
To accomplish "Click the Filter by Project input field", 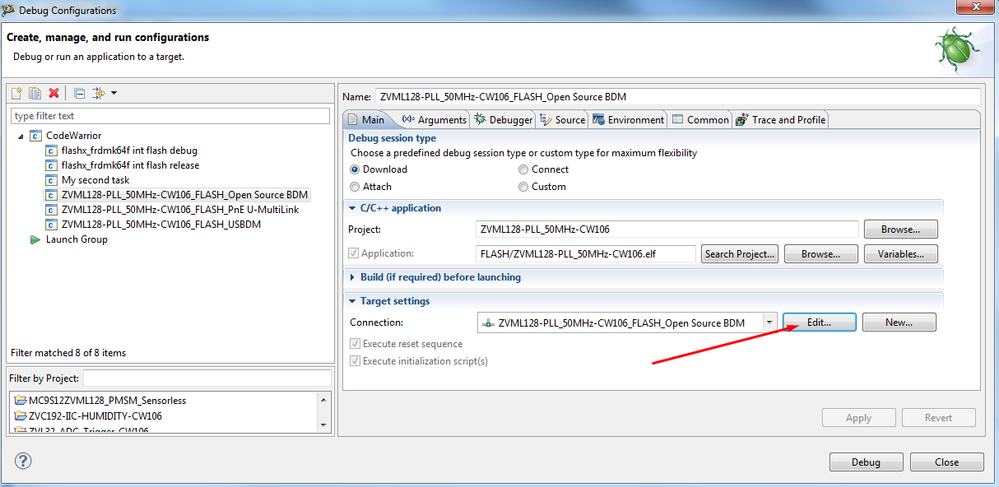I will point(207,378).
